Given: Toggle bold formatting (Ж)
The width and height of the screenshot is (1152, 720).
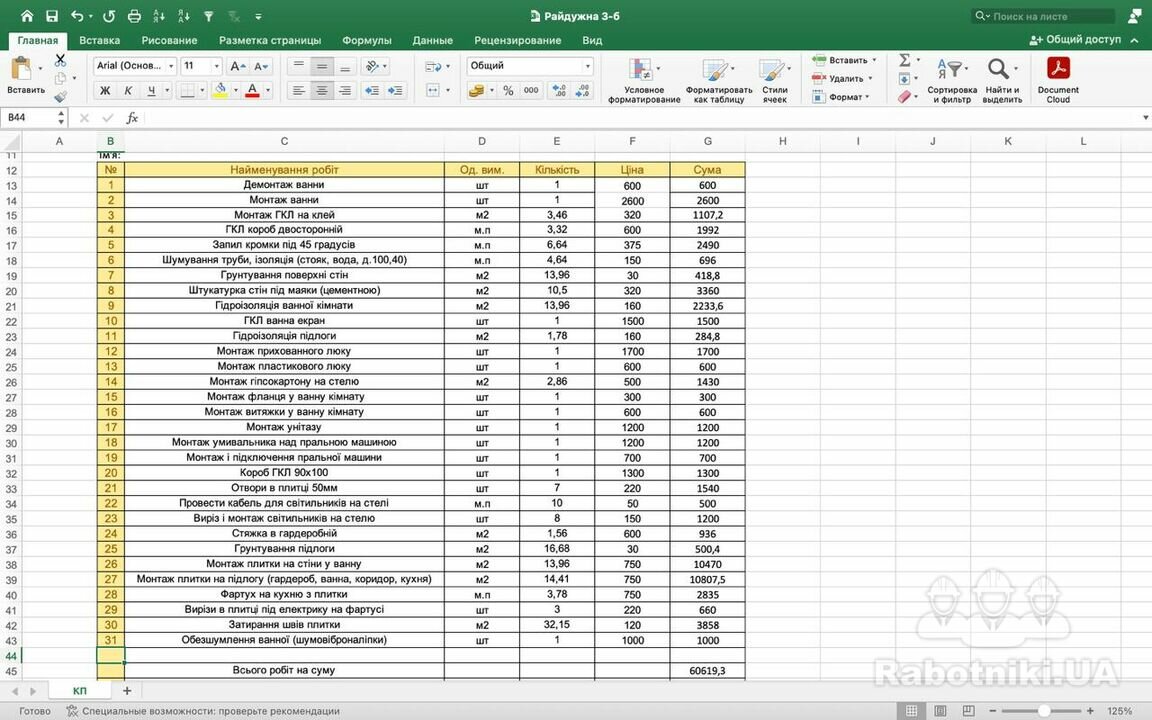Looking at the screenshot, I should point(105,90).
